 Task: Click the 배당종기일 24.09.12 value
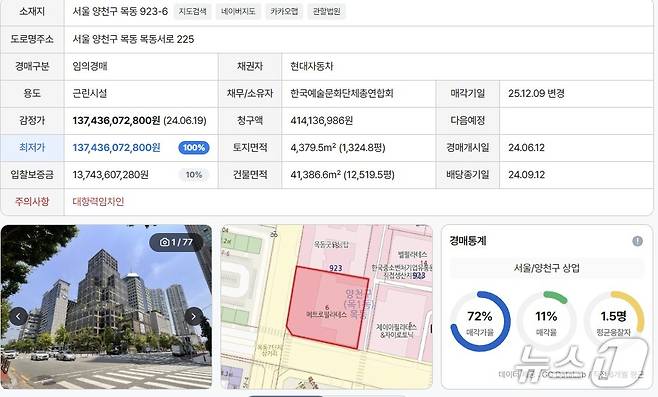pyautogui.click(x=526, y=175)
